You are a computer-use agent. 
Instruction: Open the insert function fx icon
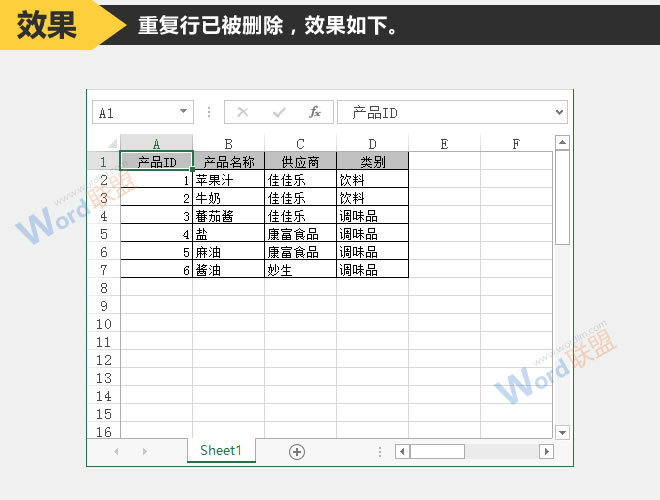(x=315, y=112)
